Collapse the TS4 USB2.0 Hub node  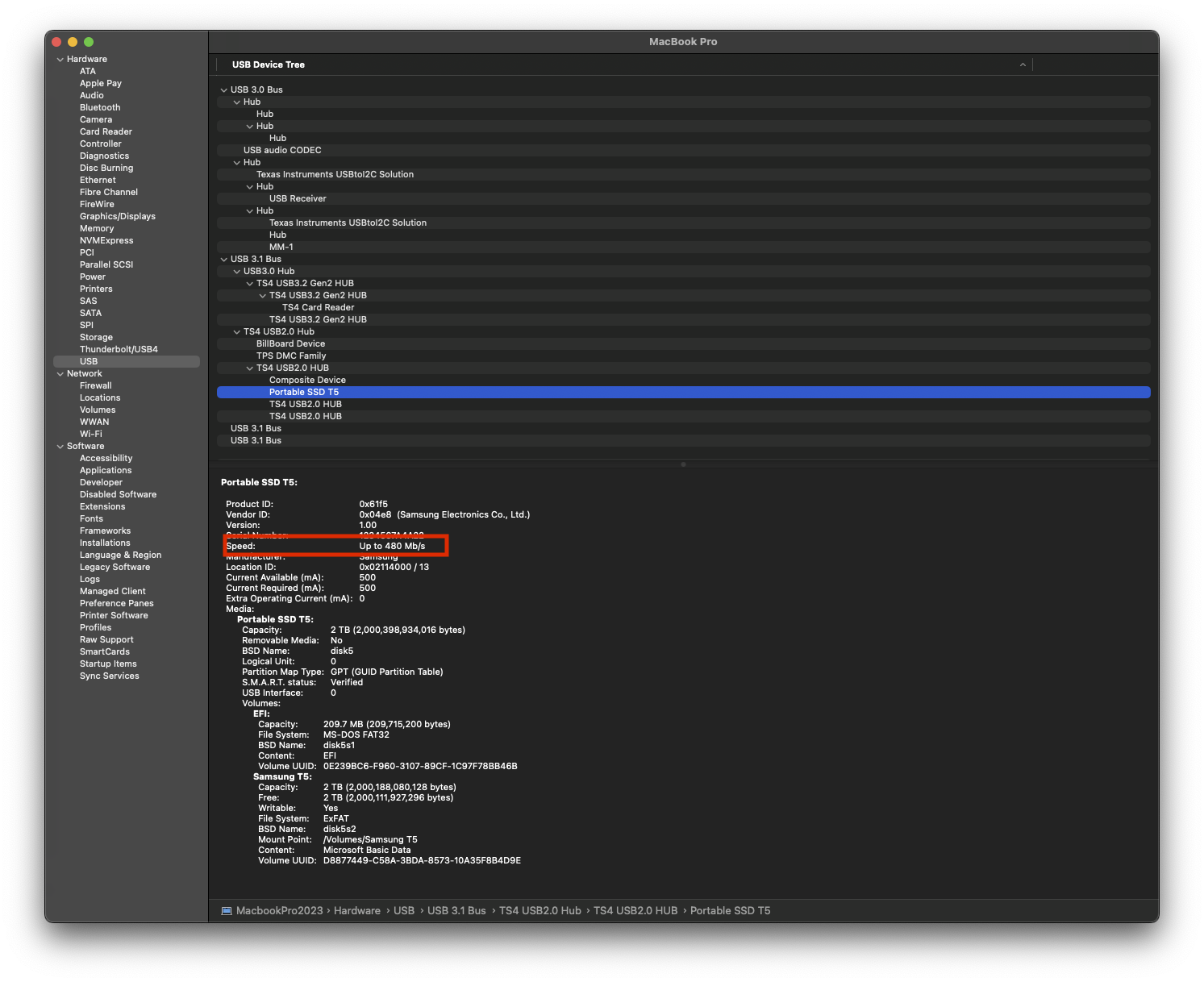tap(236, 332)
